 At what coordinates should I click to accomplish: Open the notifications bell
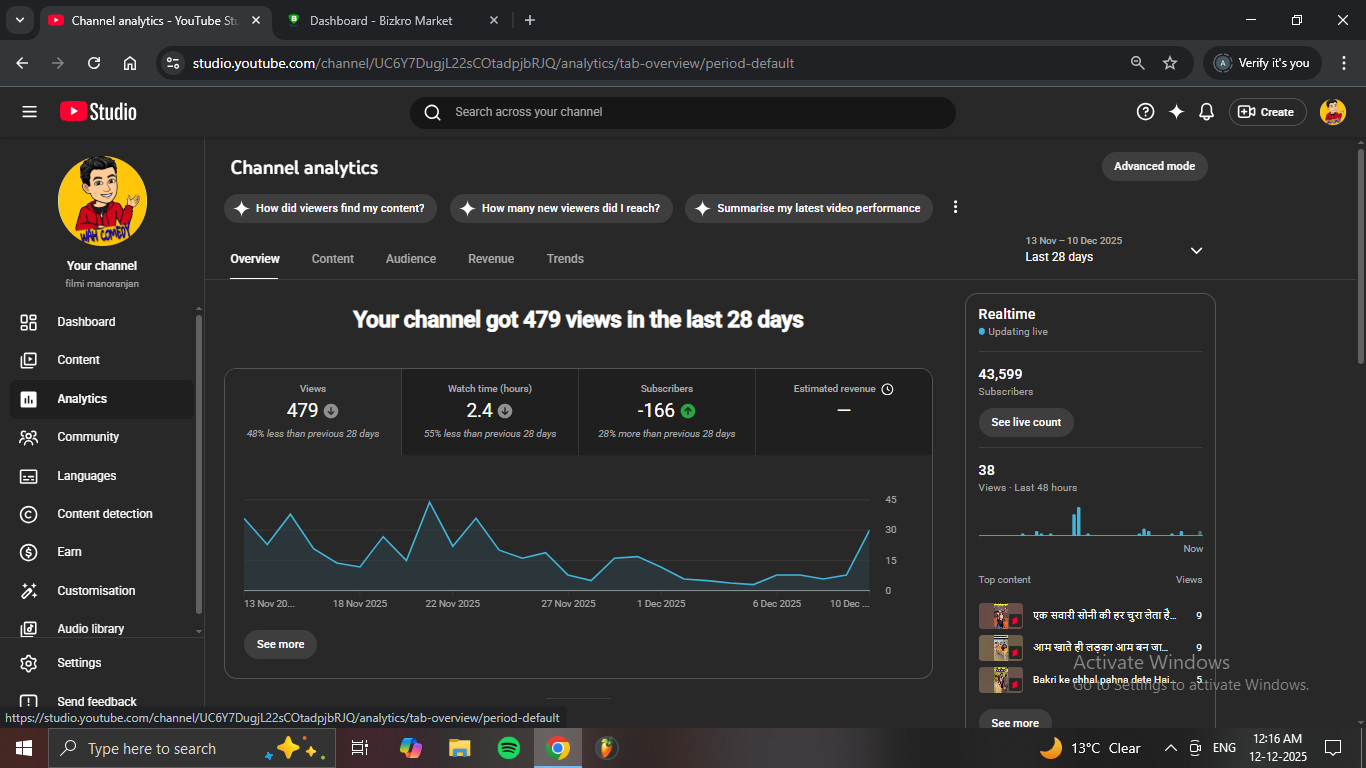pyautogui.click(x=1206, y=112)
